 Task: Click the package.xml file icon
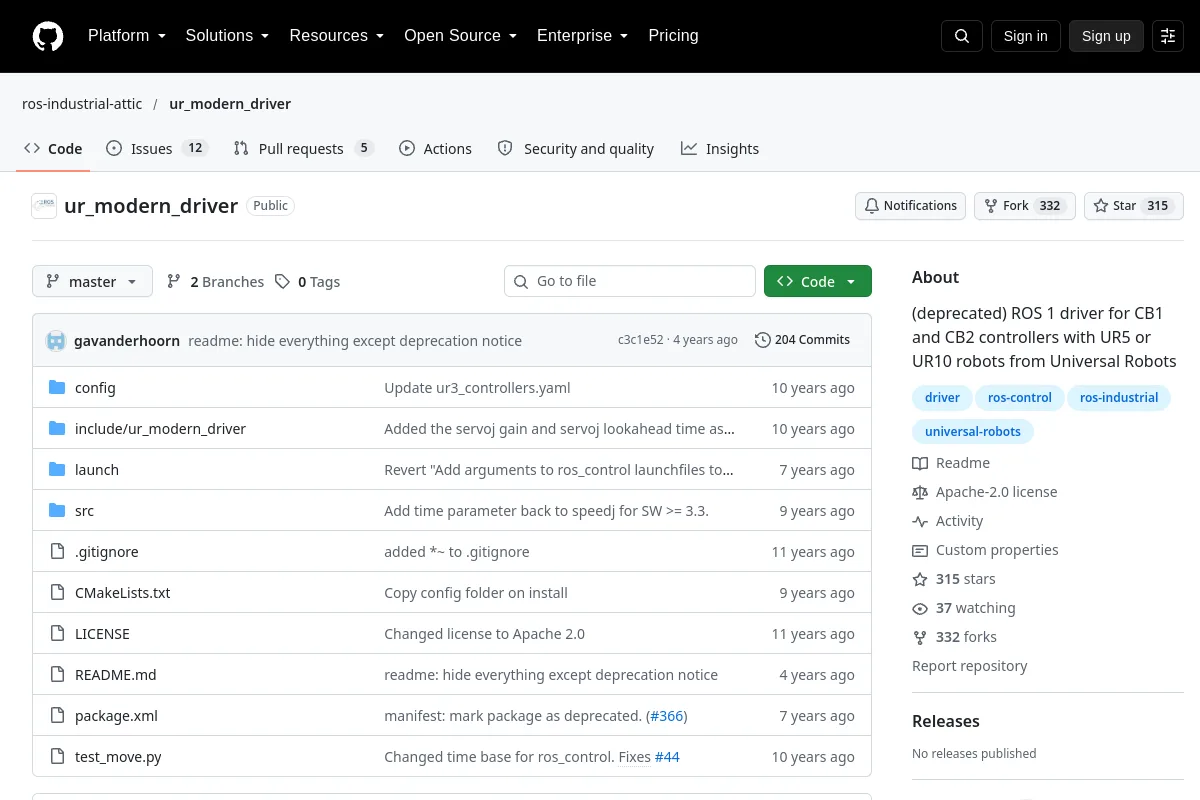pos(57,715)
